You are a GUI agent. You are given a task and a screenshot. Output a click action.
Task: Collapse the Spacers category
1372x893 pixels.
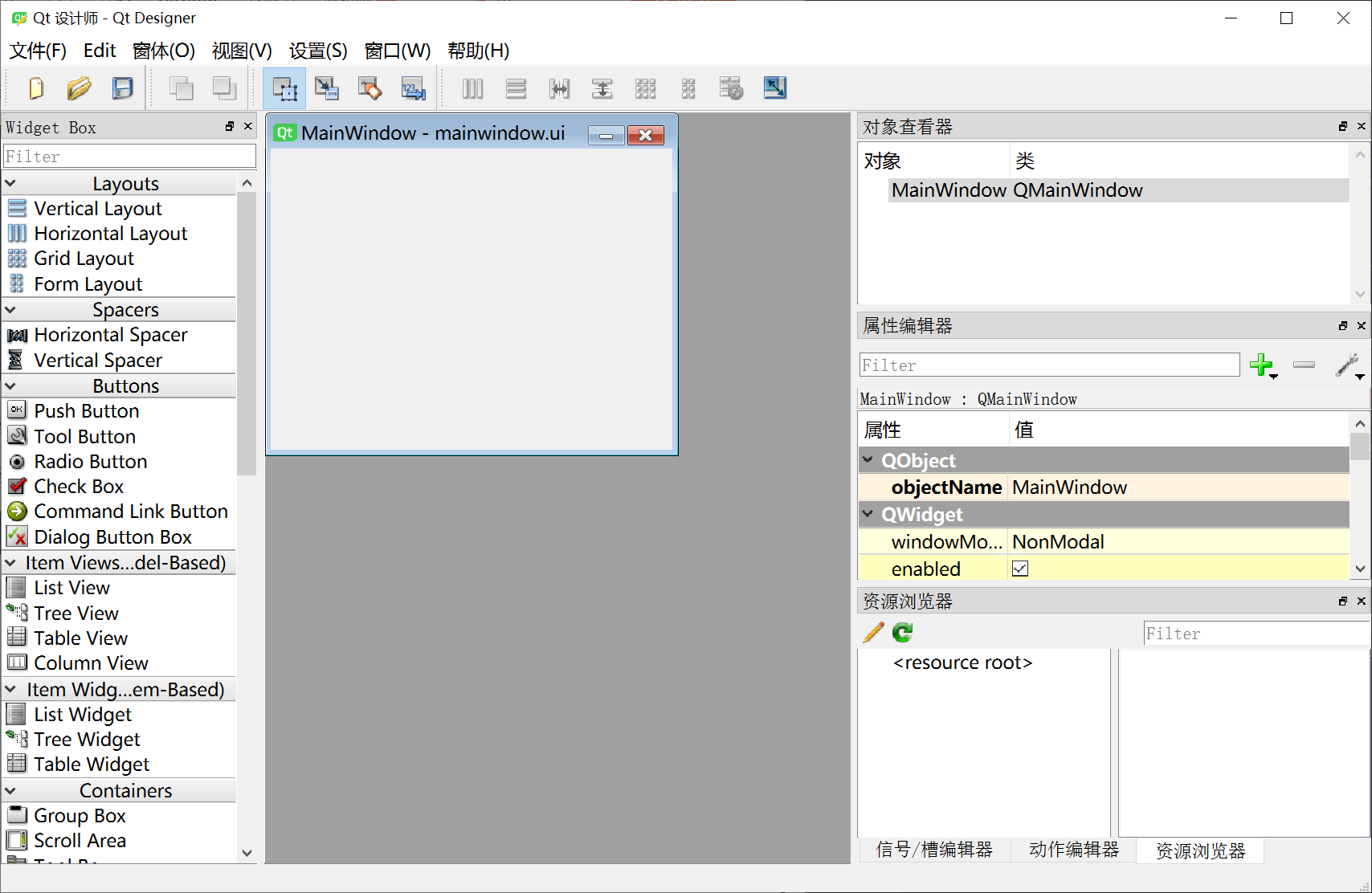coord(10,310)
